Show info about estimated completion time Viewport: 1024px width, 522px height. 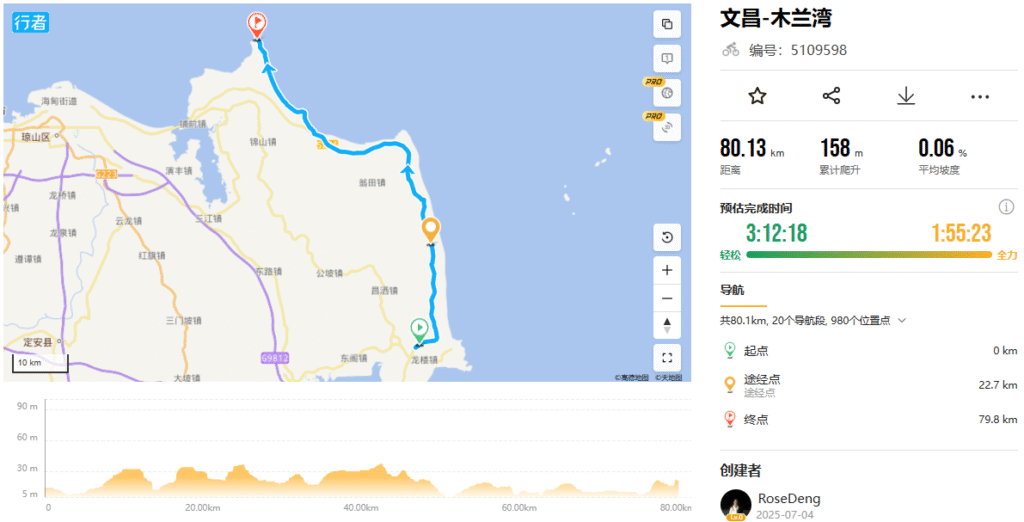pos(1006,207)
